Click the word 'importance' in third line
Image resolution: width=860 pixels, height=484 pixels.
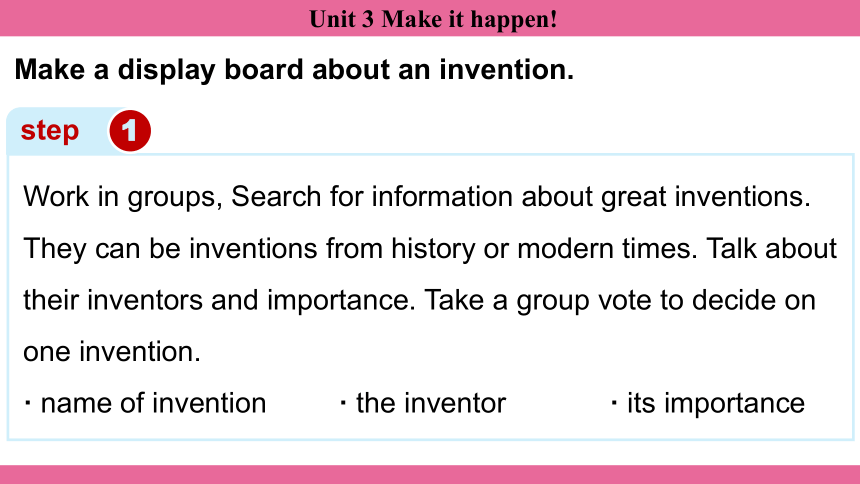coord(341,301)
